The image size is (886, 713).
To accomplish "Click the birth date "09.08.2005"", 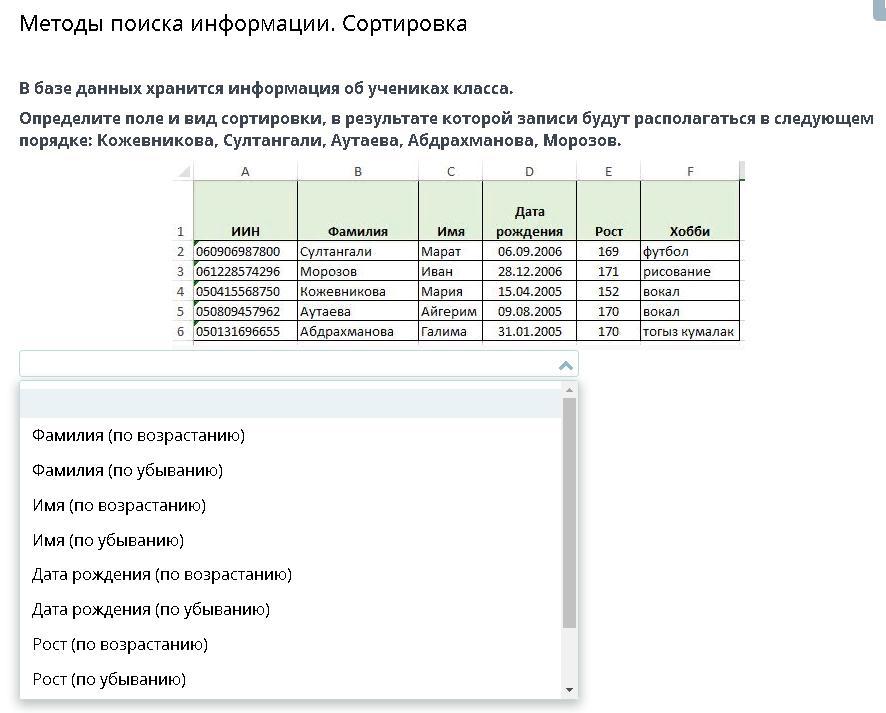I will click(529, 311).
